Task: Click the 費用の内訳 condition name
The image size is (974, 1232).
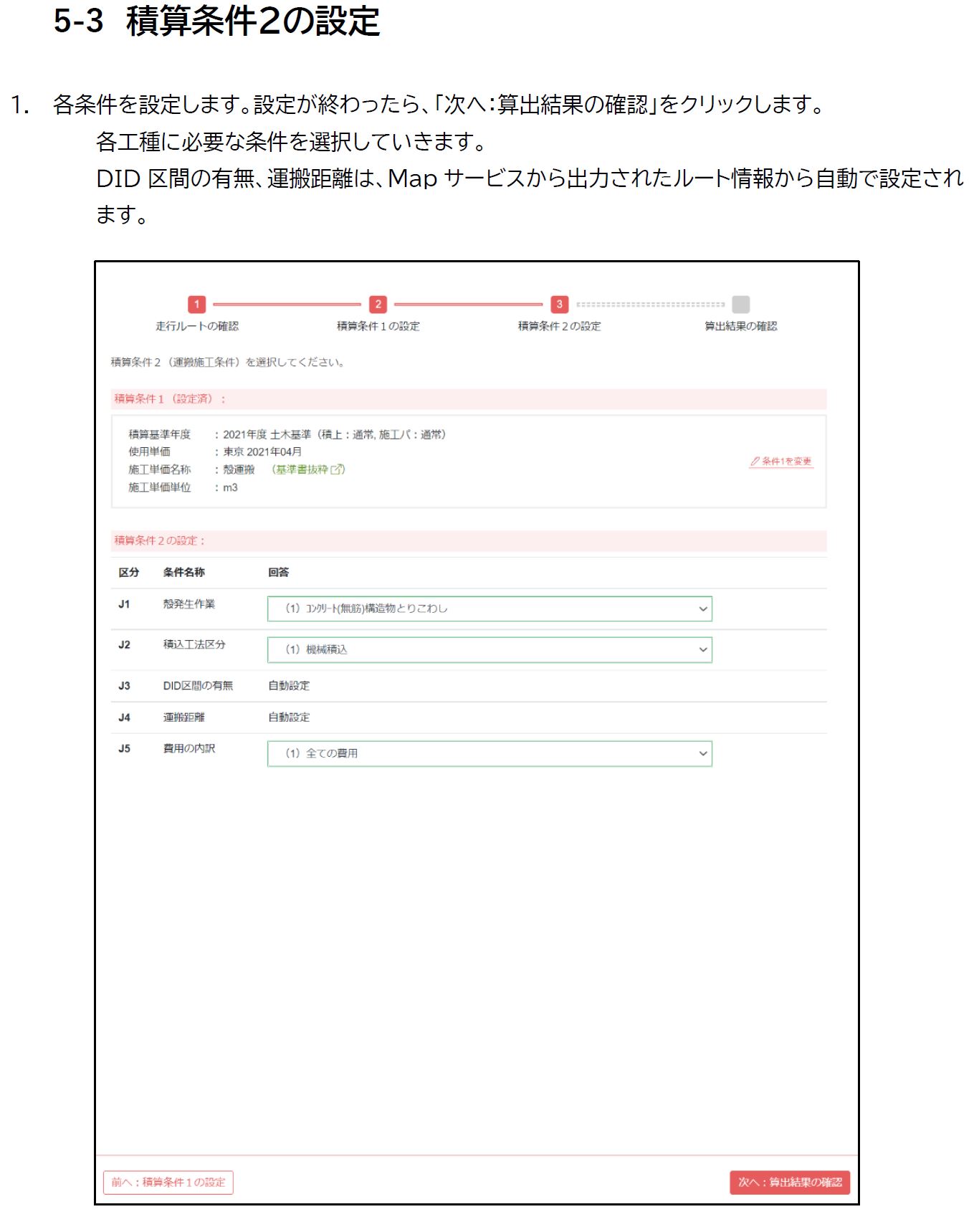Action: coord(189,748)
